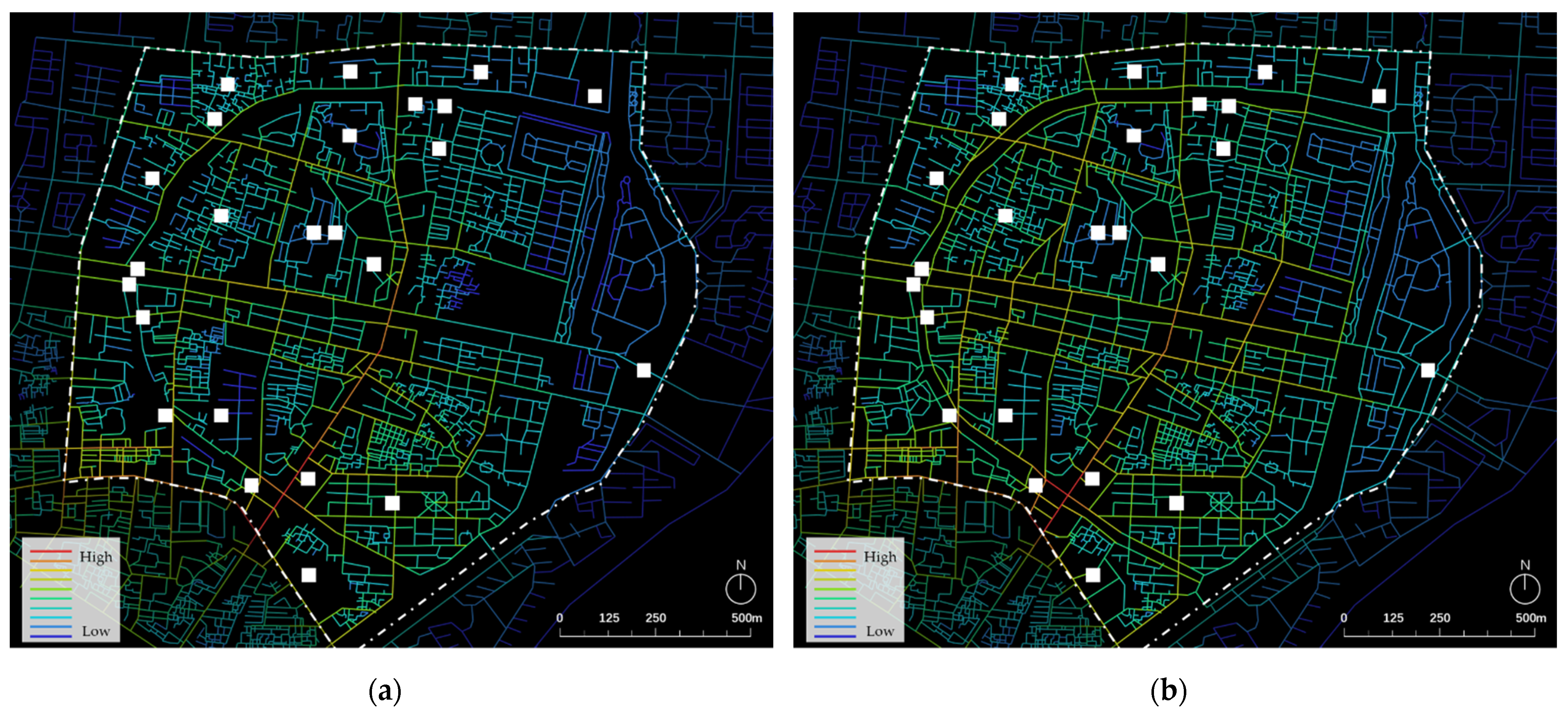Click the easternmost white square marker in map (b)
This screenshot has width=1568, height=714.
point(1427,370)
